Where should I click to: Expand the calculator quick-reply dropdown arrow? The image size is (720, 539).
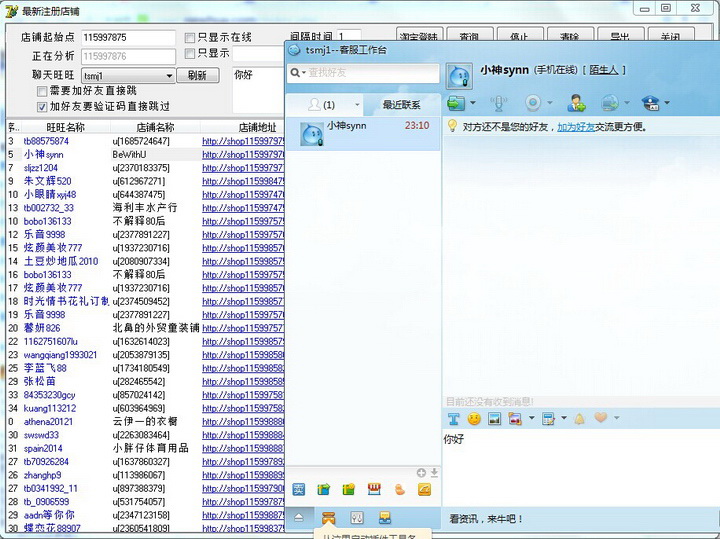[564, 418]
